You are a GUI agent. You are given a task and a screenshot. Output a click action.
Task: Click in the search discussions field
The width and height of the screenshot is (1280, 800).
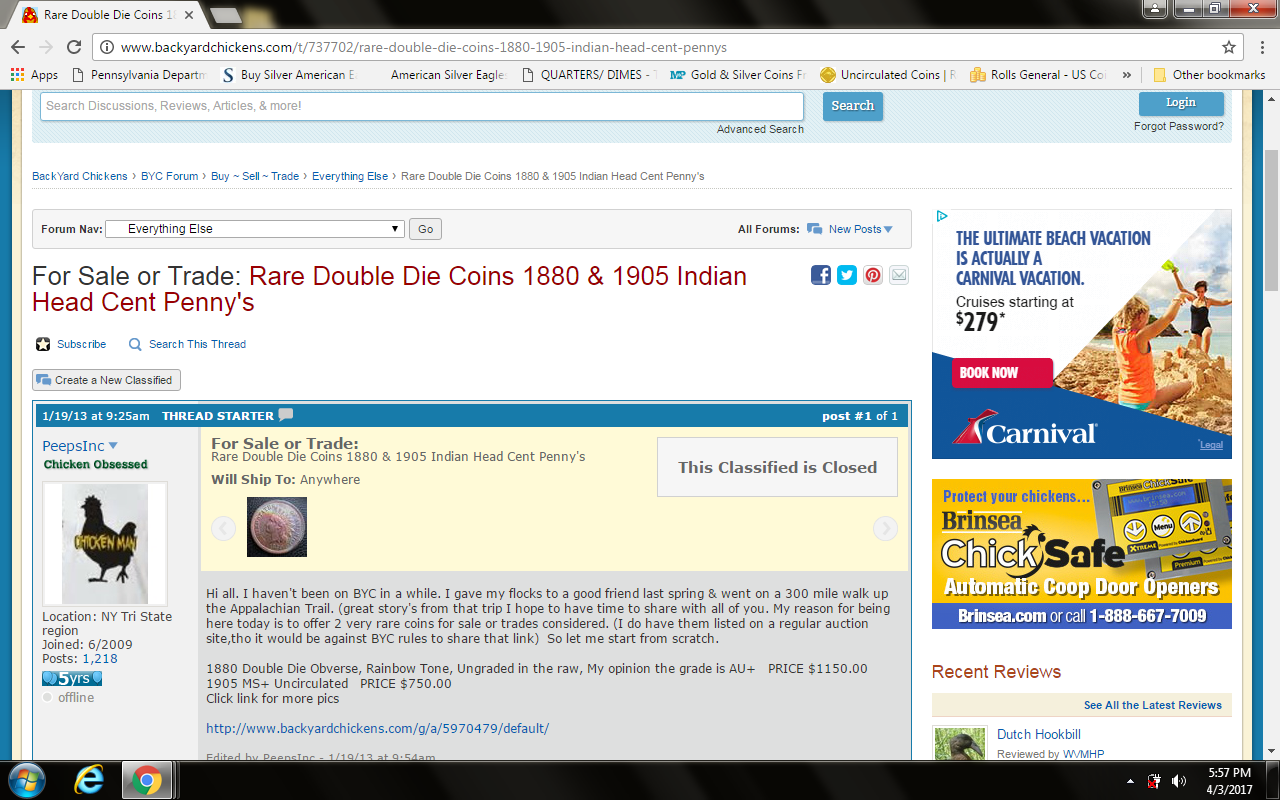pos(422,106)
